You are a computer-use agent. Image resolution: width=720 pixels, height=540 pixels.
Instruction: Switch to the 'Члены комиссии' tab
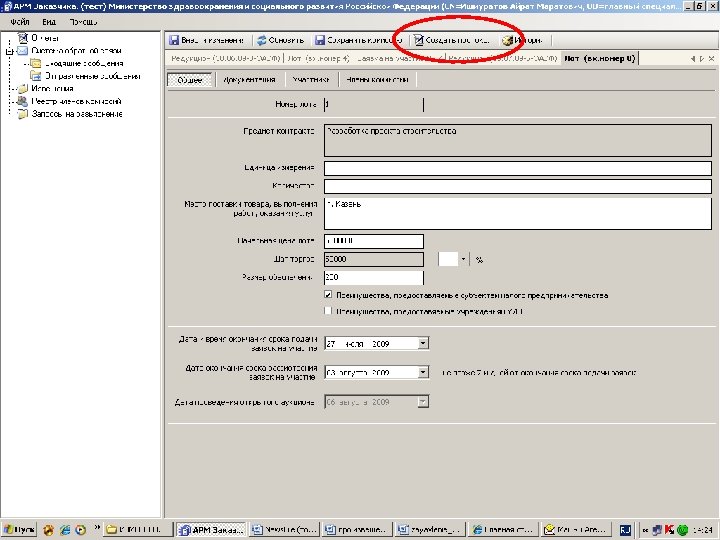click(x=377, y=80)
